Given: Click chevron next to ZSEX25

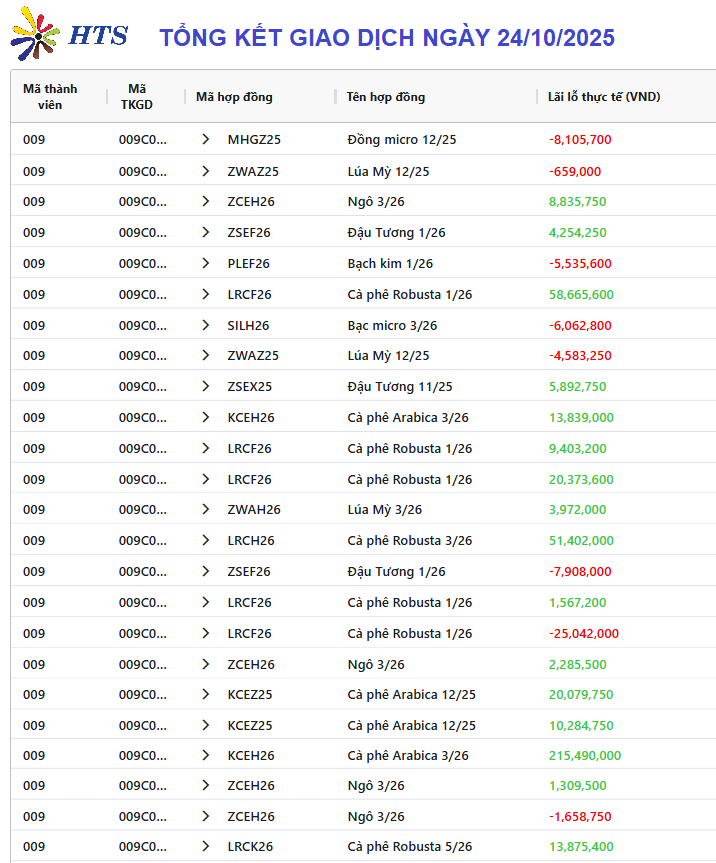Looking at the screenshot, I should point(206,387).
